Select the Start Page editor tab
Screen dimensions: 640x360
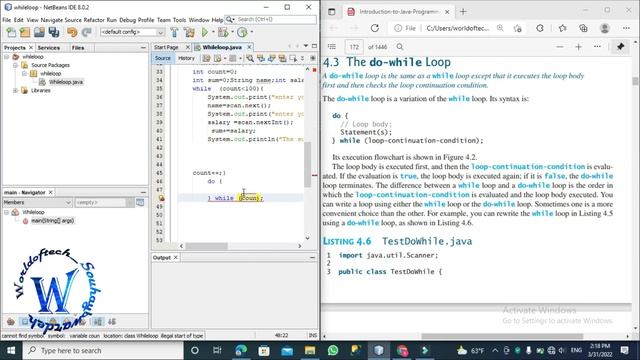pos(166,47)
